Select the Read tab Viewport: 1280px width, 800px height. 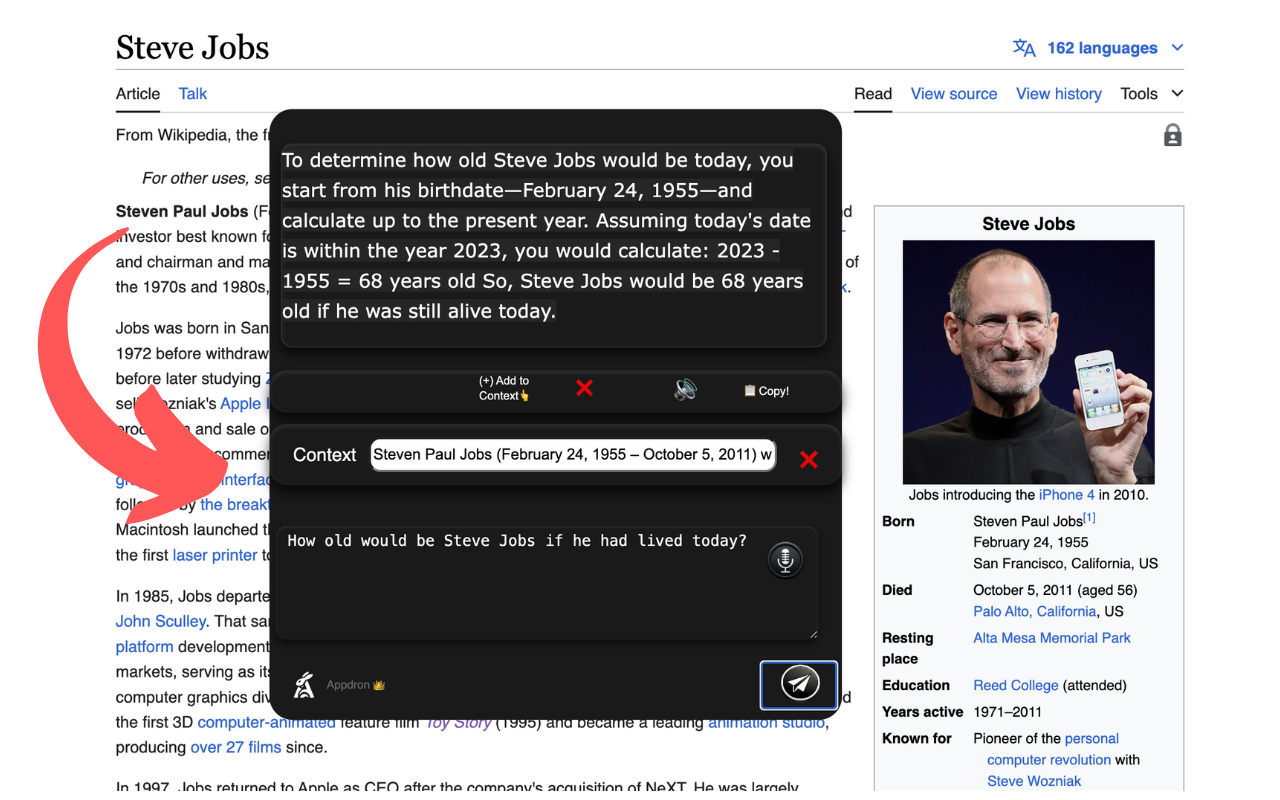click(873, 93)
